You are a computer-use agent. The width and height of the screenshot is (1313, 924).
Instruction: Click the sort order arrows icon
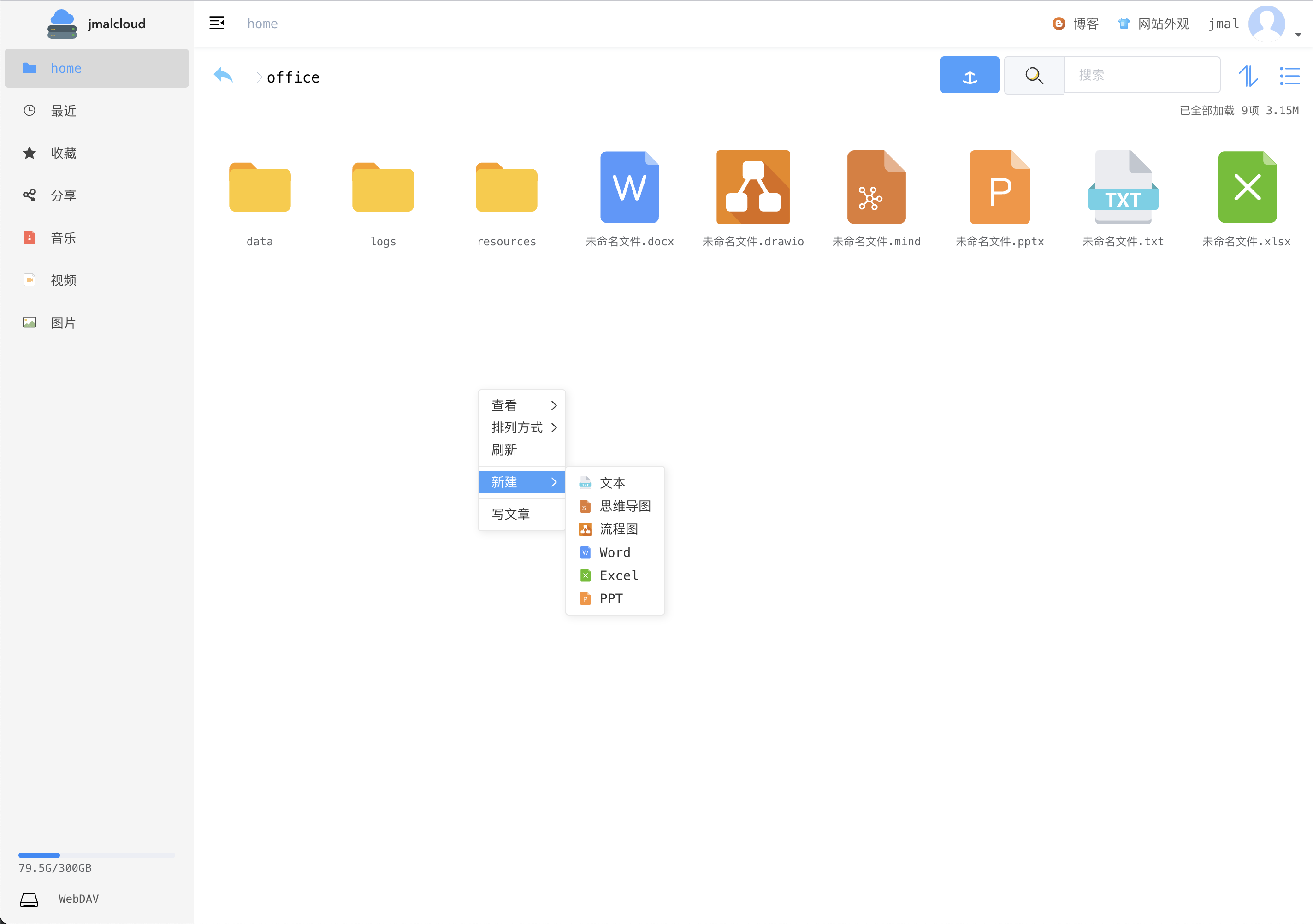pyautogui.click(x=1248, y=76)
